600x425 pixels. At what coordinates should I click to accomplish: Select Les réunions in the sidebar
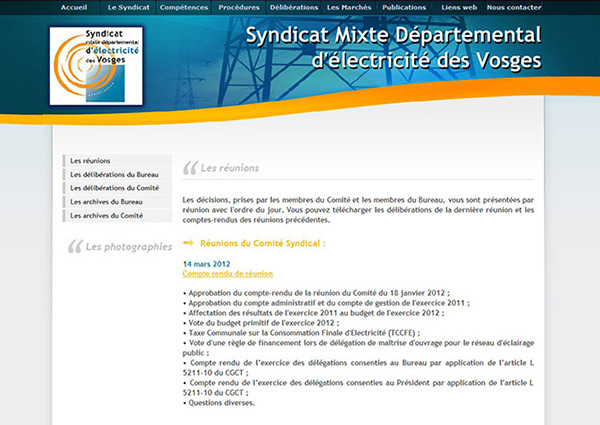(x=117, y=161)
